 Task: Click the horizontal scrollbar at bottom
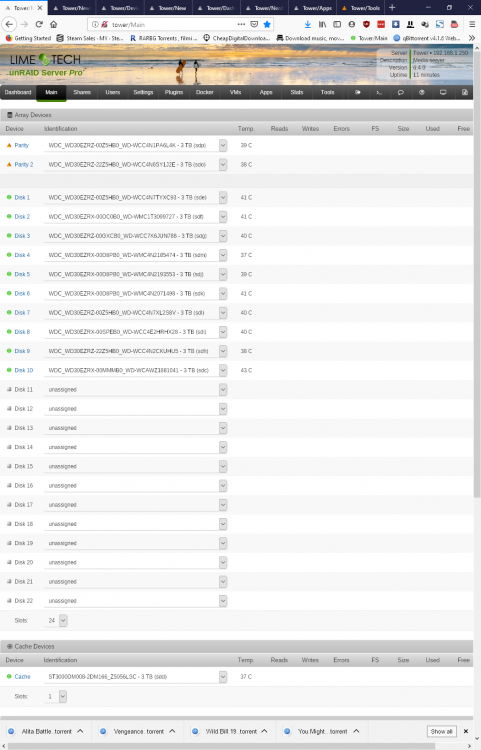(221, 746)
